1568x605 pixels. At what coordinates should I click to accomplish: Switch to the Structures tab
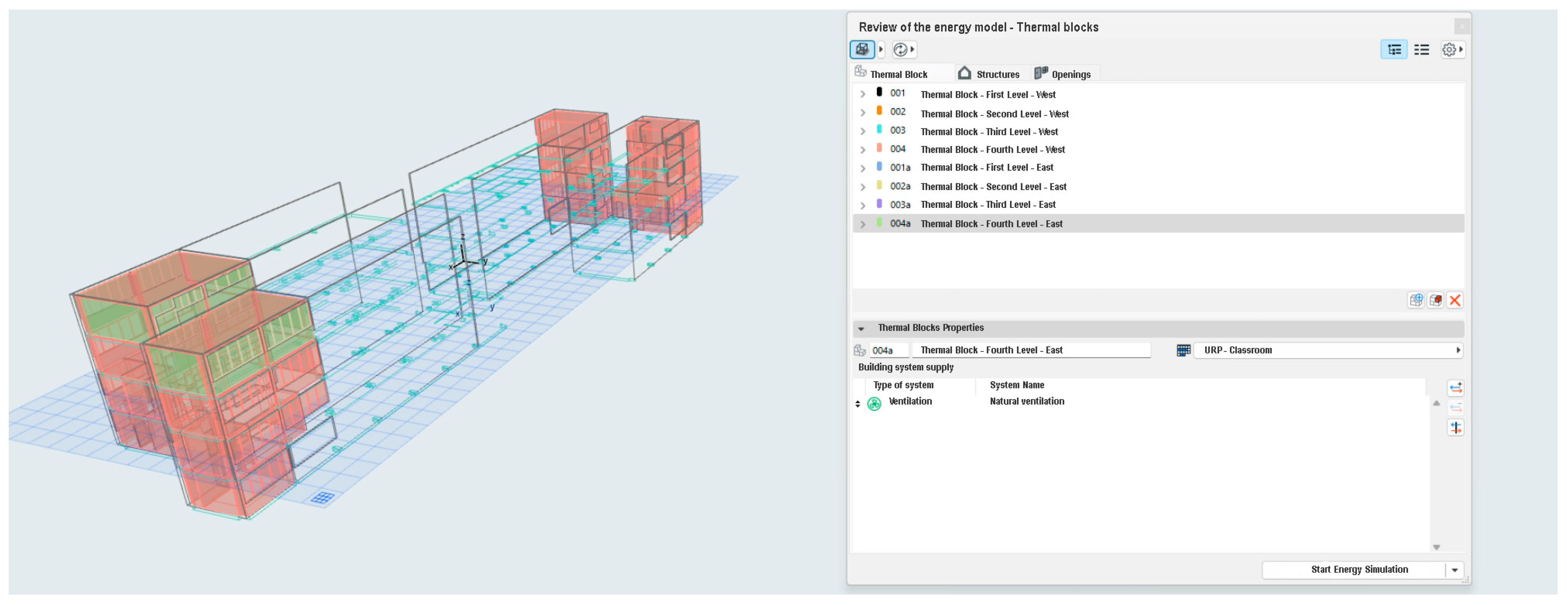click(990, 74)
